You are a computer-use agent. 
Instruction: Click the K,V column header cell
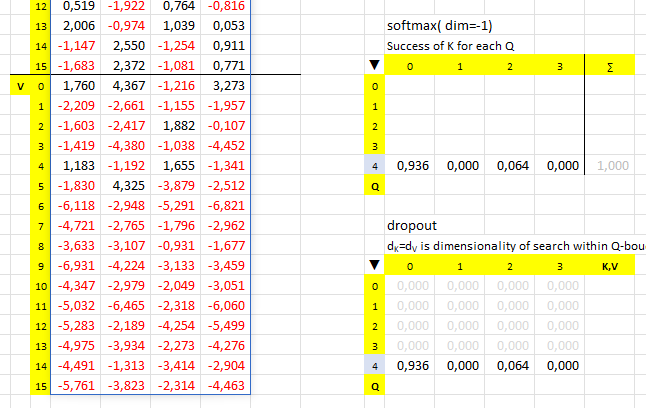(609, 267)
